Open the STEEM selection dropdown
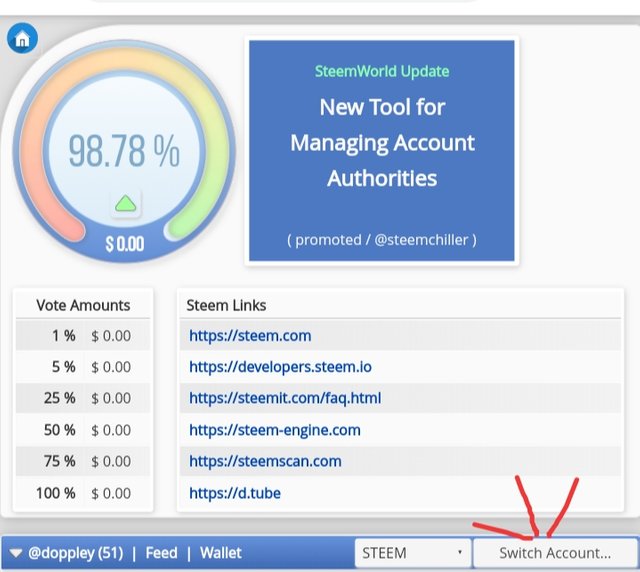The height and width of the screenshot is (572, 640). 413,553
